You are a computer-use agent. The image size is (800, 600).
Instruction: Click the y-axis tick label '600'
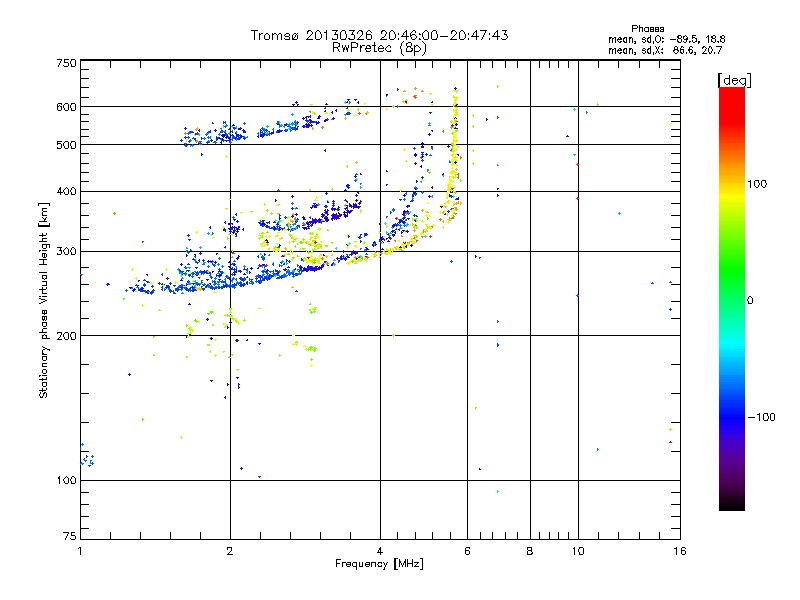point(66,107)
